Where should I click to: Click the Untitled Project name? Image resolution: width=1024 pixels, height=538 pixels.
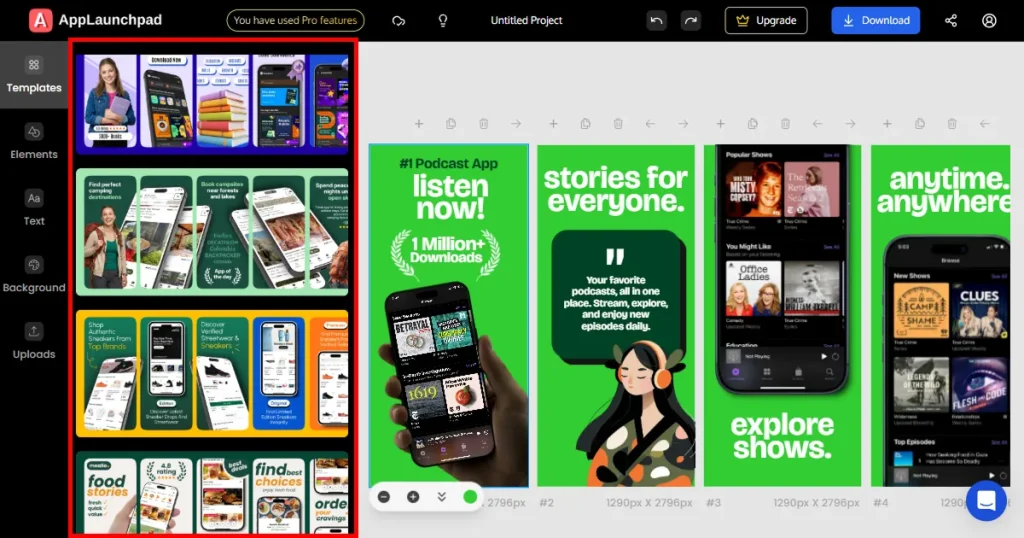526,20
